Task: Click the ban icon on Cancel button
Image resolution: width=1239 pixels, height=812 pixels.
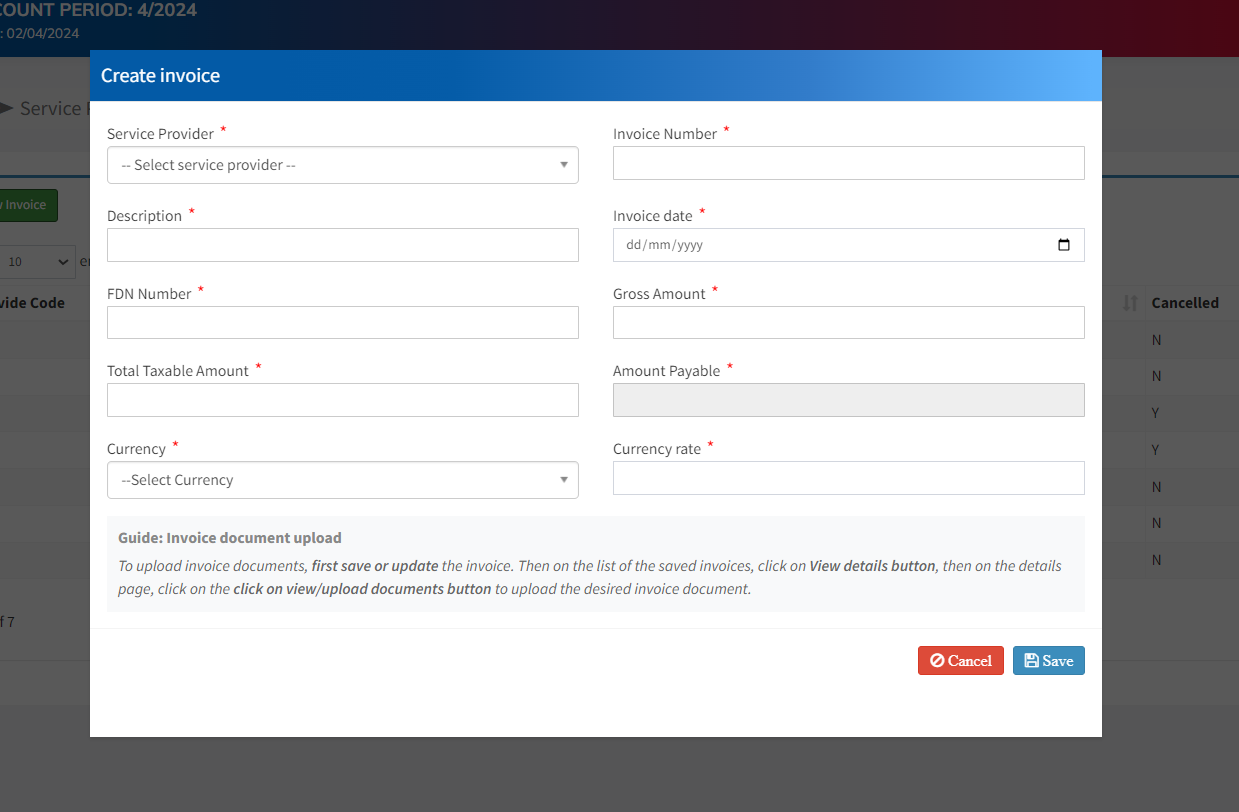Action: tap(937, 661)
